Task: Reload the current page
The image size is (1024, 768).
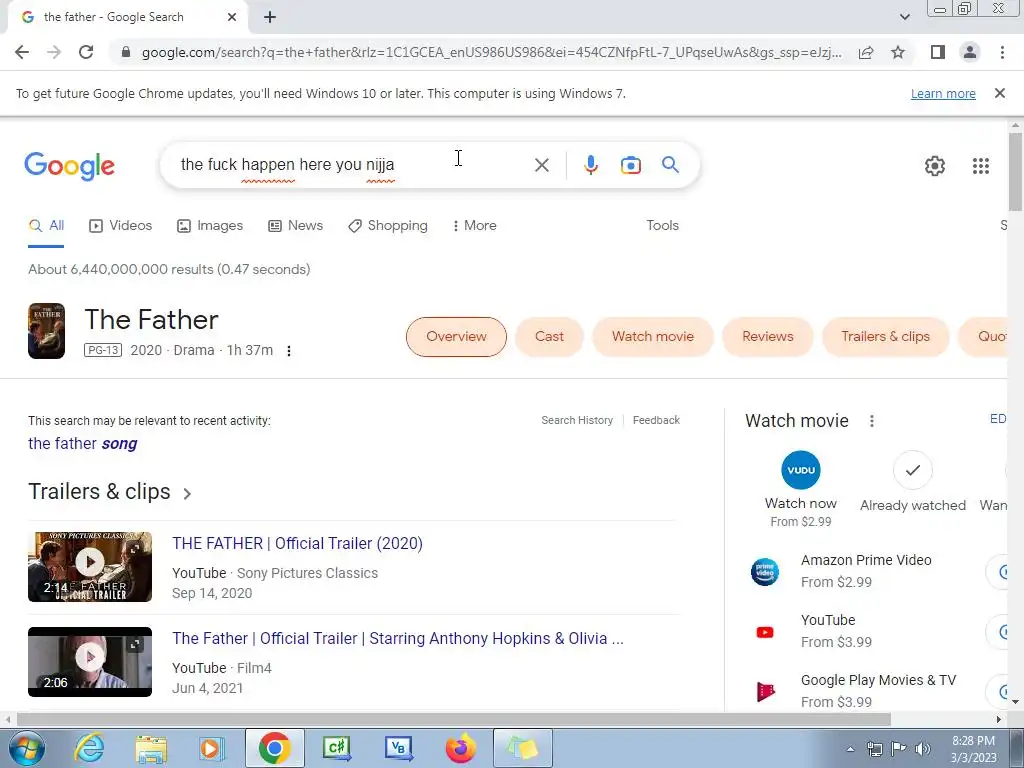Action: [x=86, y=52]
